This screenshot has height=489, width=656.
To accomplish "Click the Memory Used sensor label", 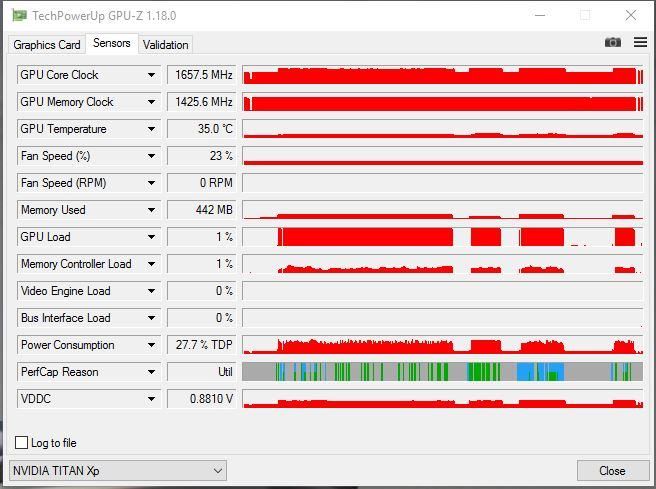I will point(53,210).
